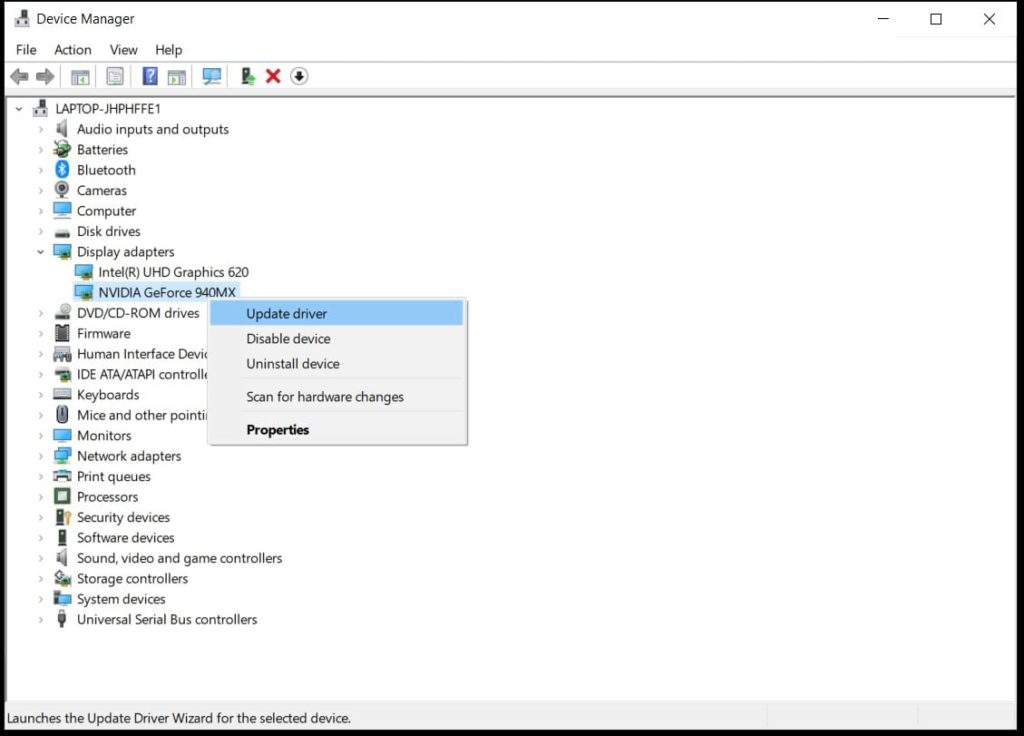The image size is (1024, 736).
Task: Click the Scan for hardware changes monitor icon
Action: pyautogui.click(x=212, y=76)
